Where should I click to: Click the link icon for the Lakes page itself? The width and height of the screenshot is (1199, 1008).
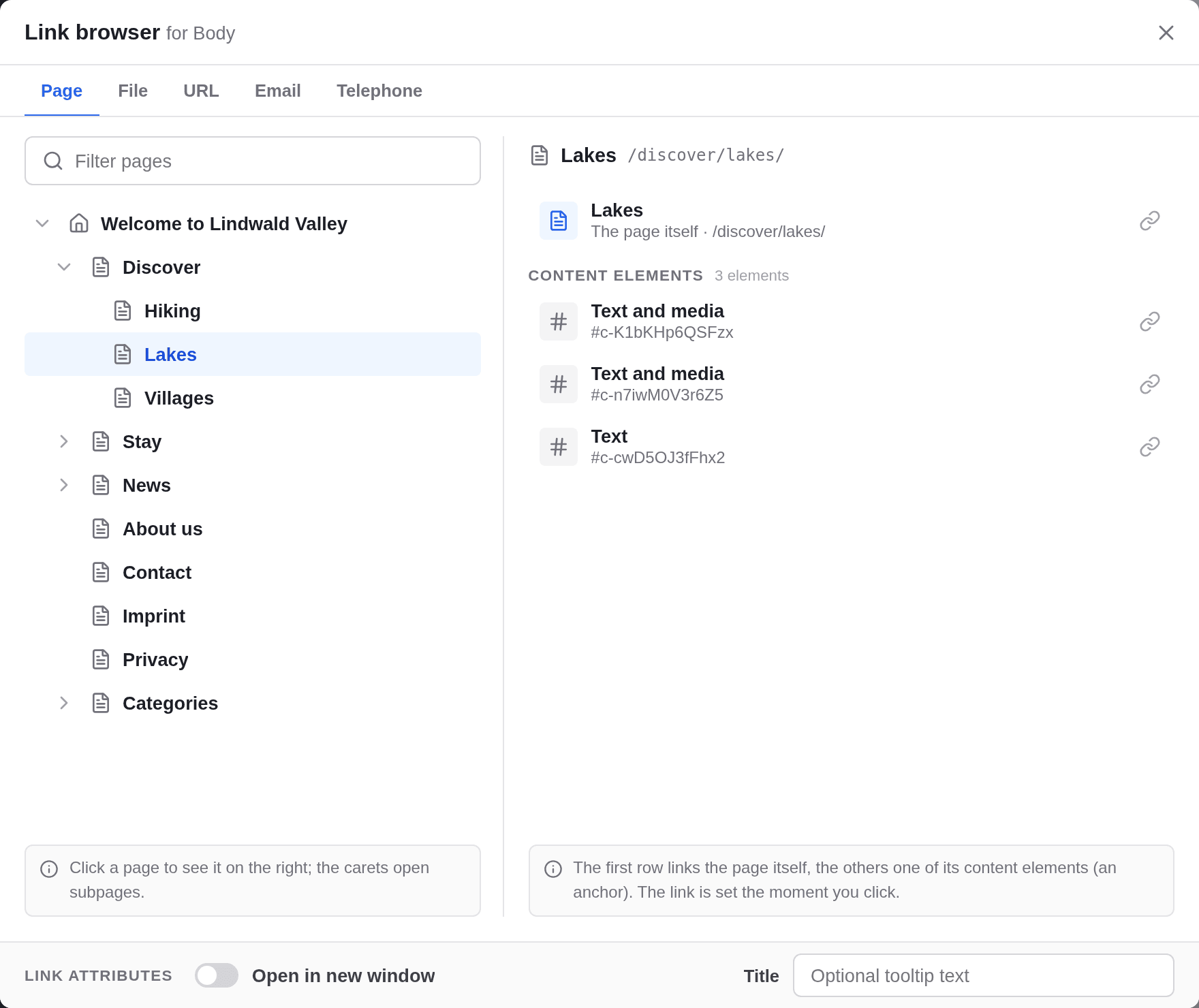(1149, 221)
